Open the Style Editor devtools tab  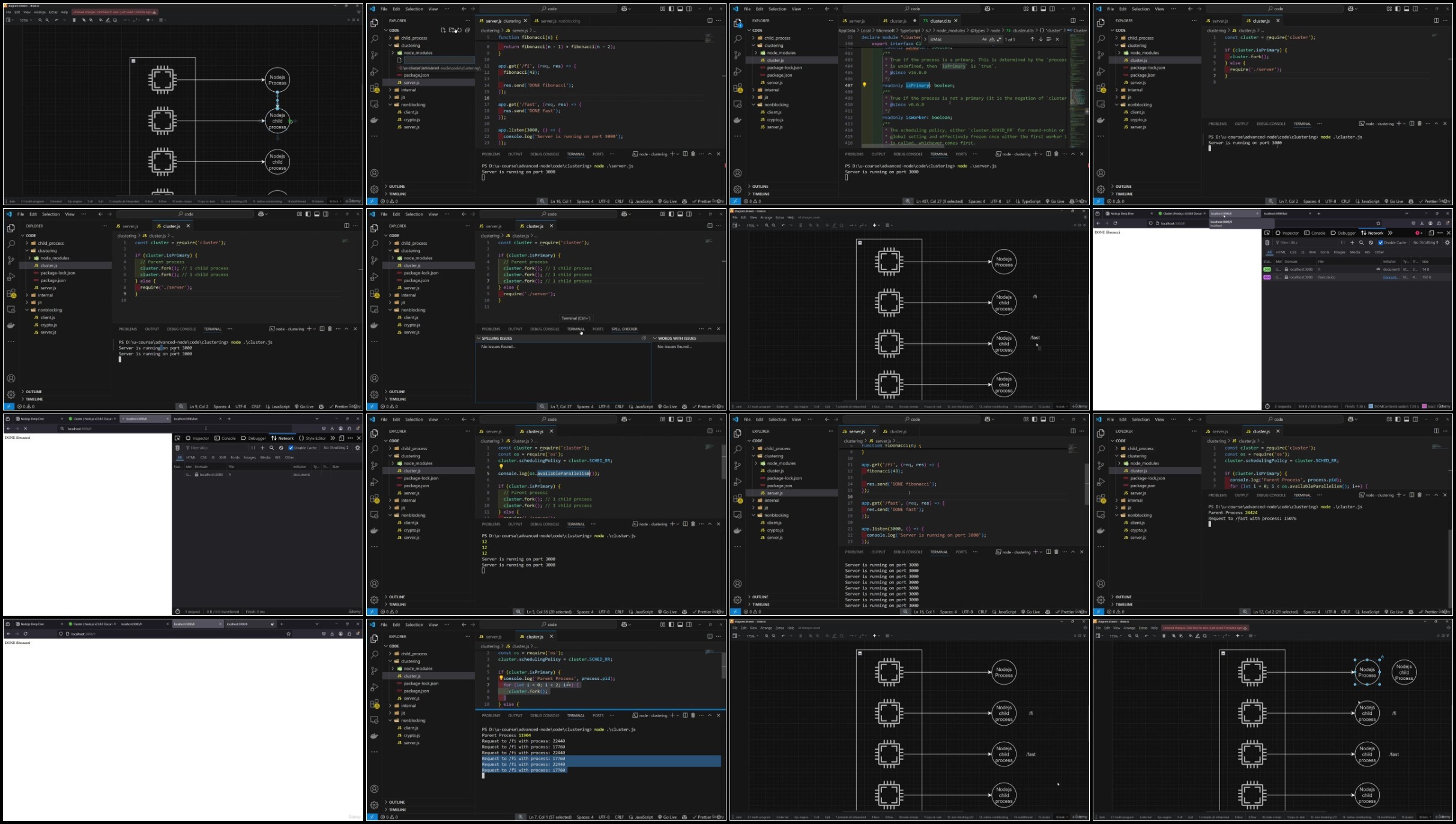312,438
